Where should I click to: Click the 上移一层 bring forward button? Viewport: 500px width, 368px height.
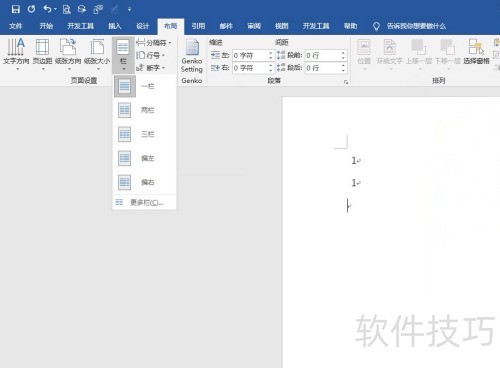click(x=419, y=54)
